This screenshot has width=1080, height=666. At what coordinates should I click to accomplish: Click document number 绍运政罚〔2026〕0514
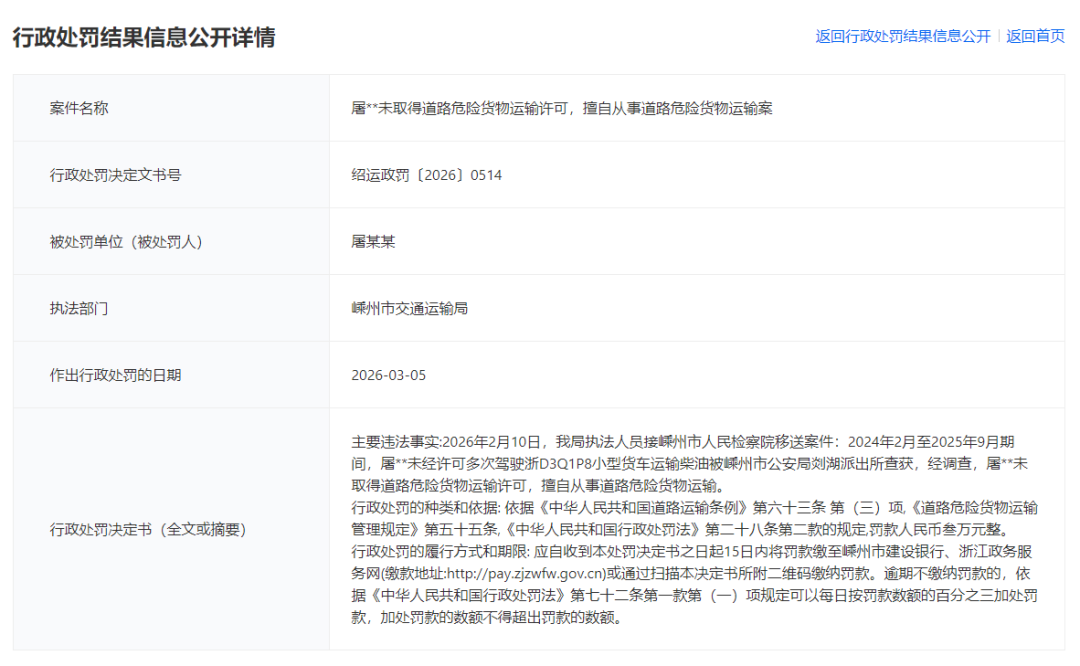pyautogui.click(x=426, y=175)
